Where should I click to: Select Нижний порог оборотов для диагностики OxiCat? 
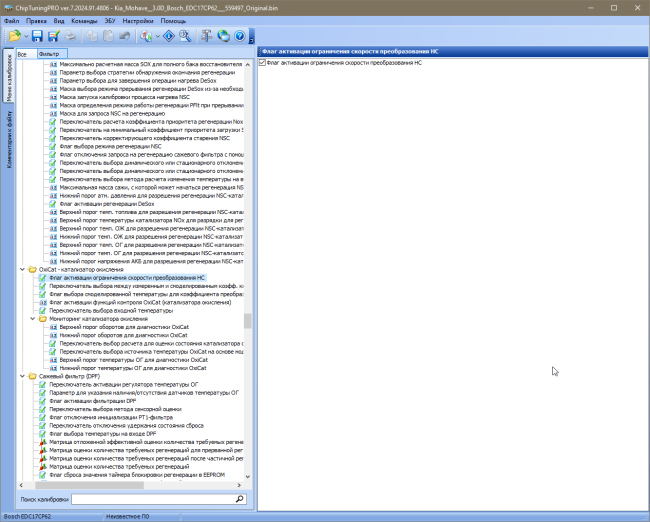point(124,335)
